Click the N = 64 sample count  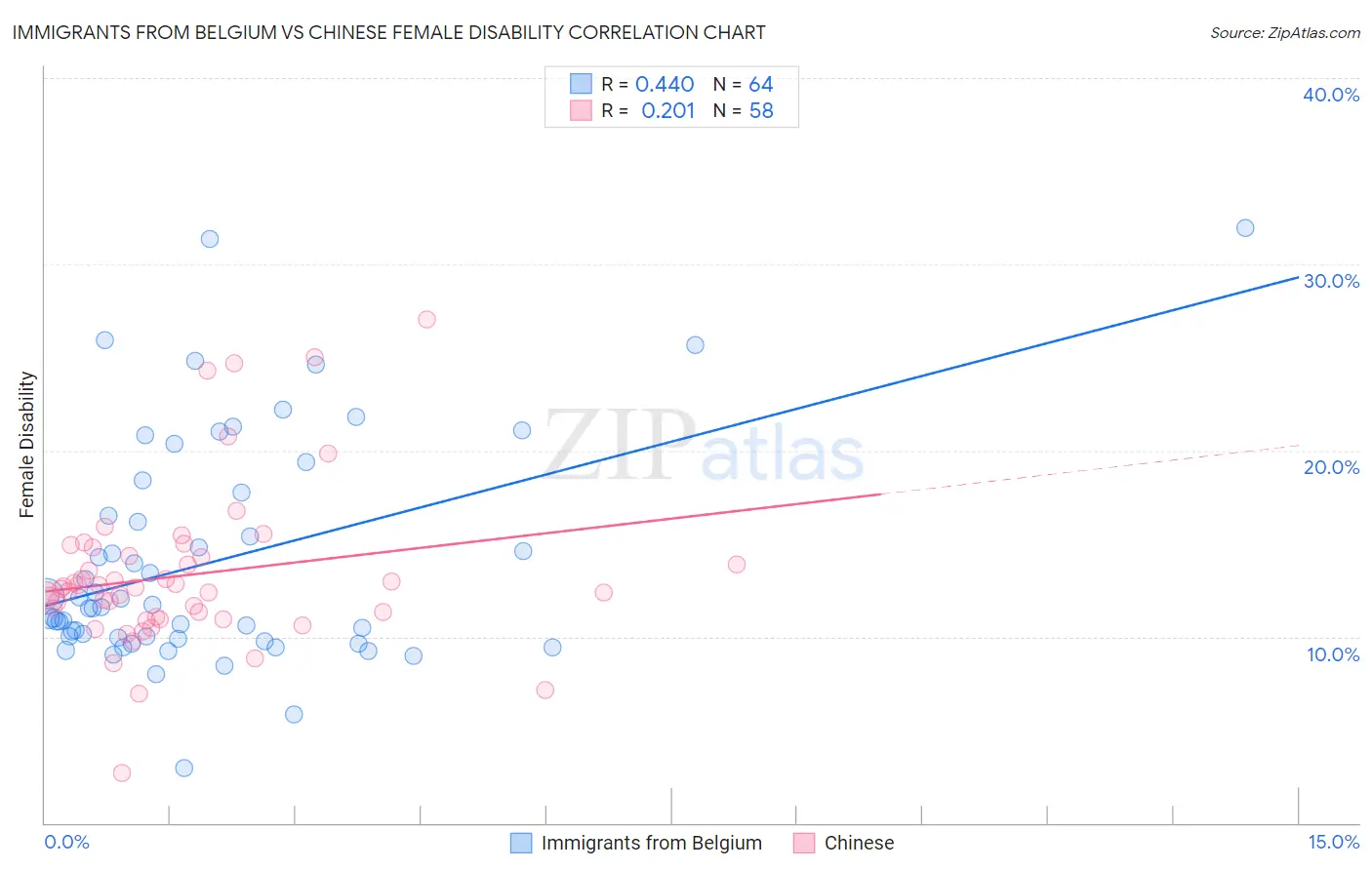click(x=743, y=84)
